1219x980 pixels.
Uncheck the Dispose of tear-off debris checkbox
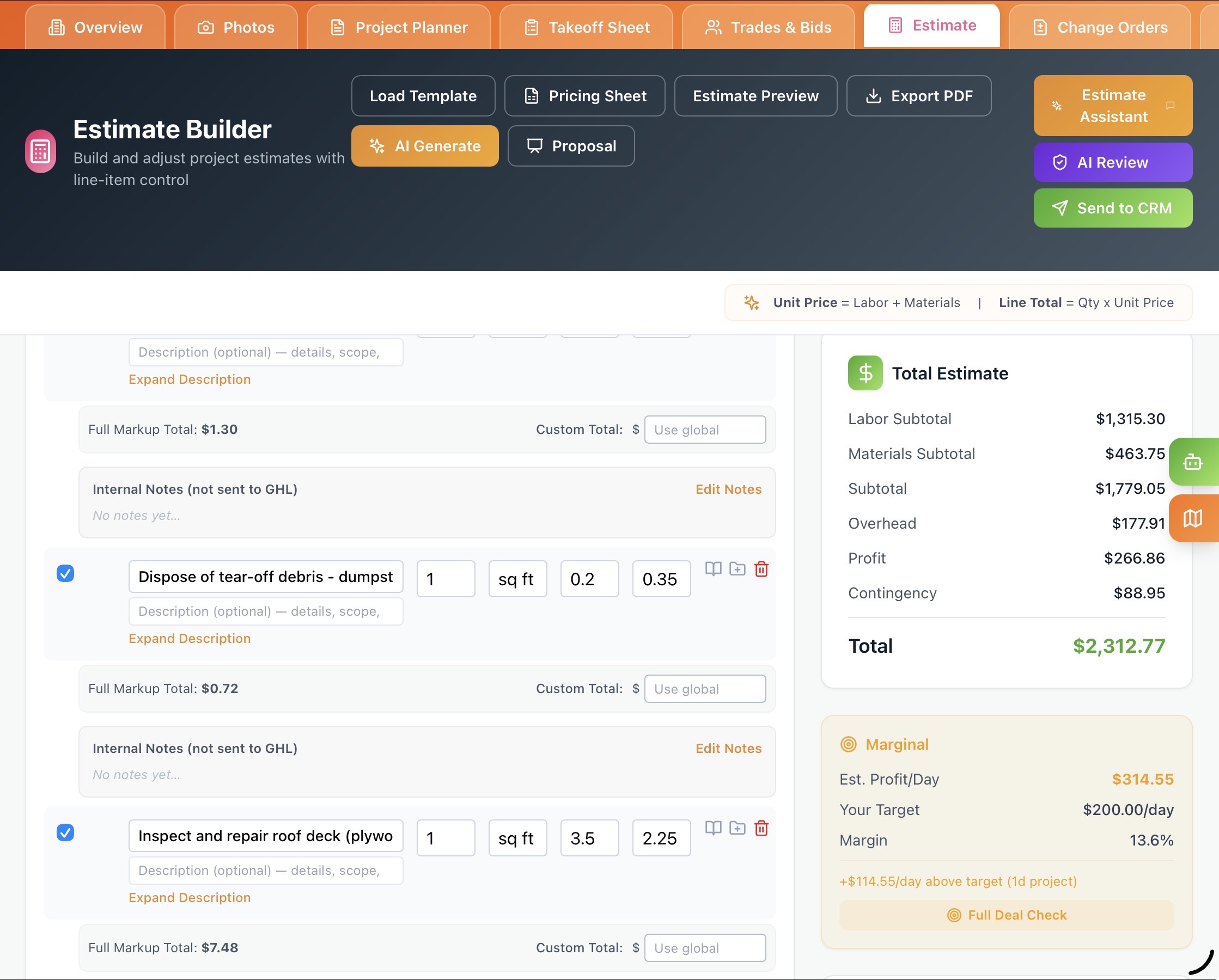click(x=65, y=573)
